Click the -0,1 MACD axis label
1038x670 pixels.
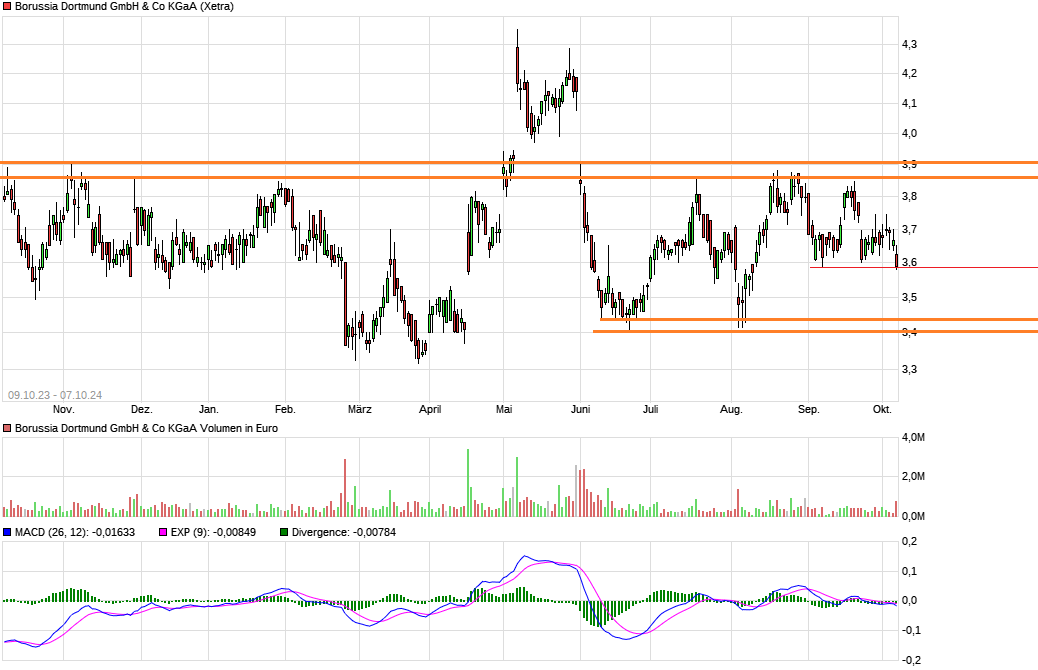tap(911, 630)
